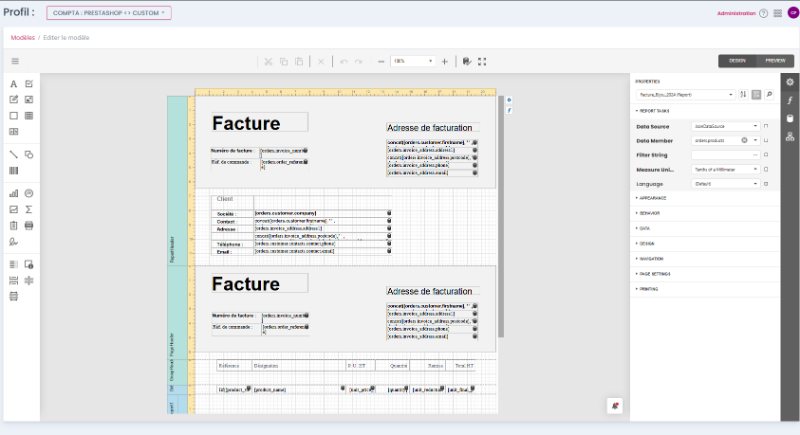The width and height of the screenshot is (800, 435).
Task: Select the printer-shaped toolbox control
Action: 29,225
